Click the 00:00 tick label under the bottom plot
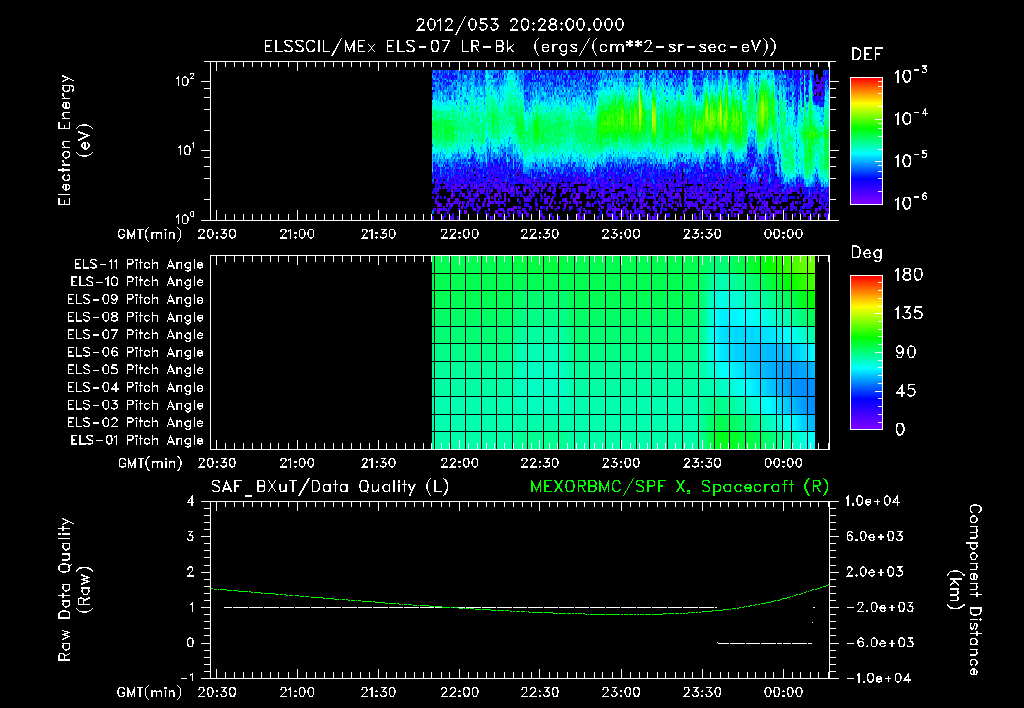1024x708 pixels. click(x=783, y=692)
